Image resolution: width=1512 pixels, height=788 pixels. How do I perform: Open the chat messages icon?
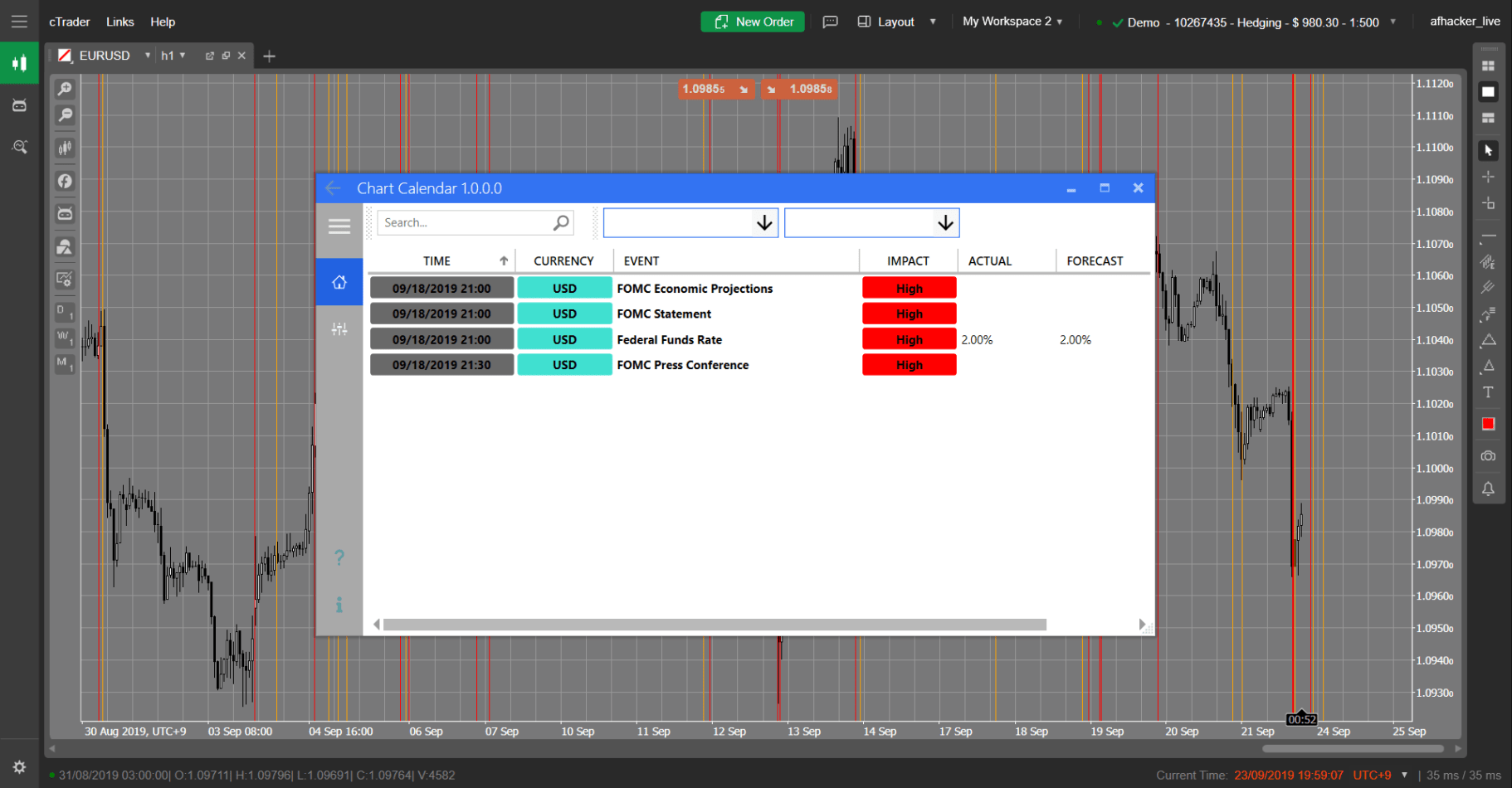830,22
